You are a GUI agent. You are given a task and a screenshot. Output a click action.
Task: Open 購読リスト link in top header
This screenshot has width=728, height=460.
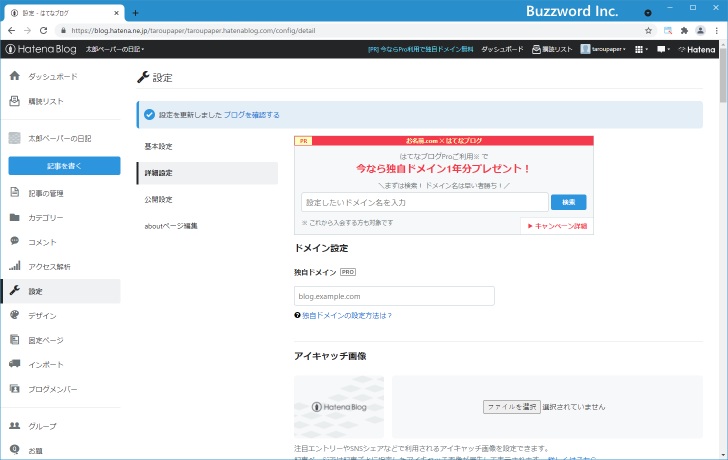[x=552, y=49]
